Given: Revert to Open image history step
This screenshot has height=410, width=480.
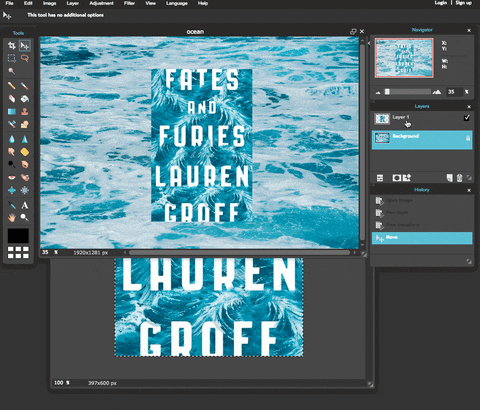Looking at the screenshot, I should pos(422,200).
